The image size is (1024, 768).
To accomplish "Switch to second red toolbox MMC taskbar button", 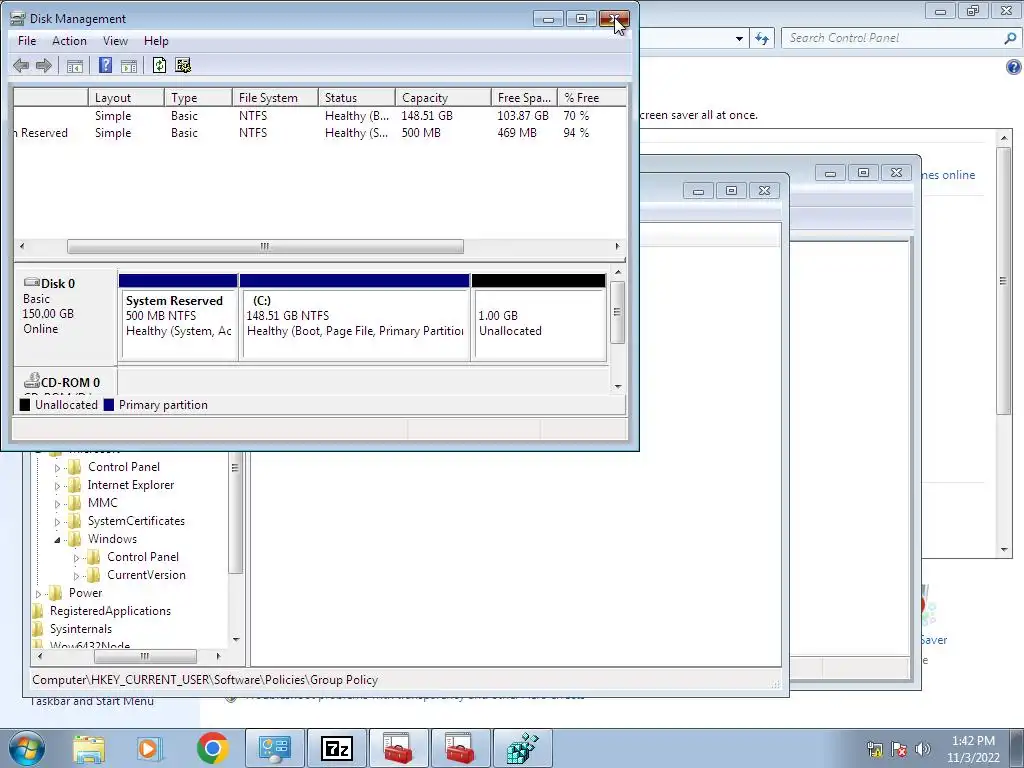I will click(x=460, y=748).
